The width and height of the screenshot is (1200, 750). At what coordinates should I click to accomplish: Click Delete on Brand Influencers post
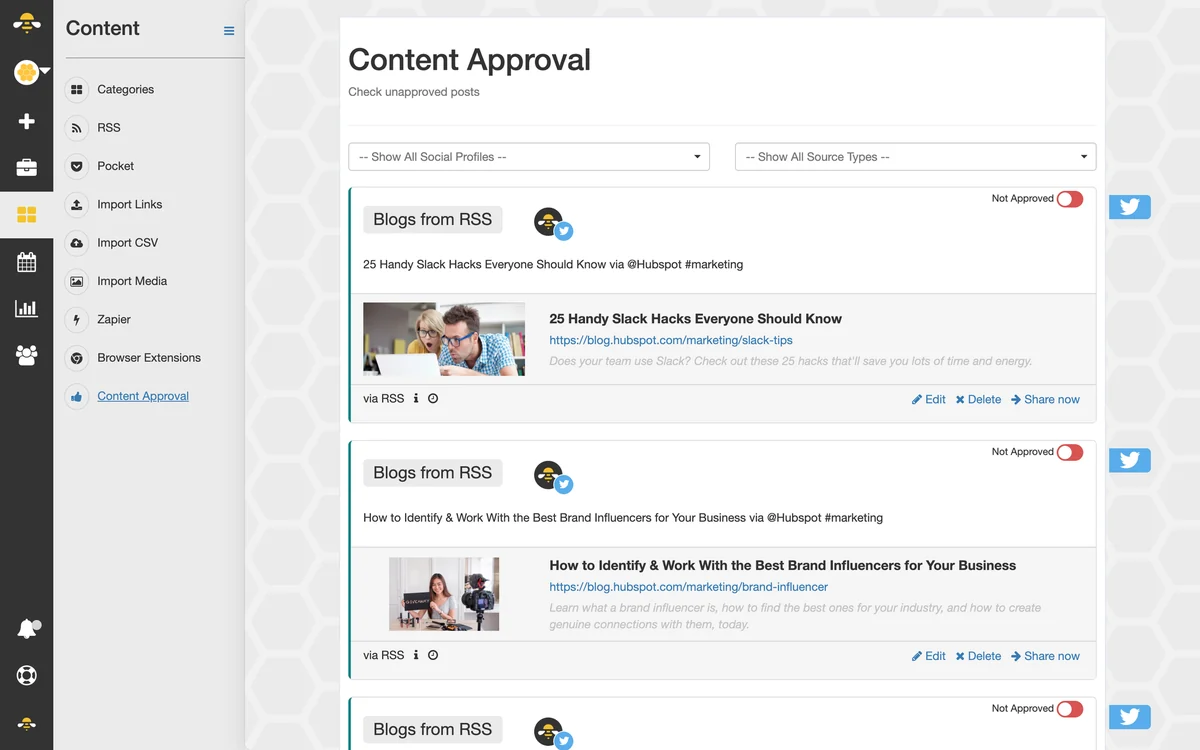click(x=978, y=656)
